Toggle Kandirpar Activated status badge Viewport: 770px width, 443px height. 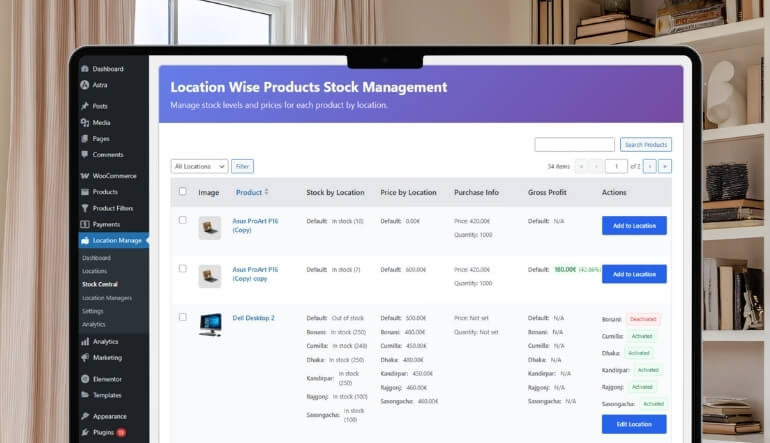(648, 370)
